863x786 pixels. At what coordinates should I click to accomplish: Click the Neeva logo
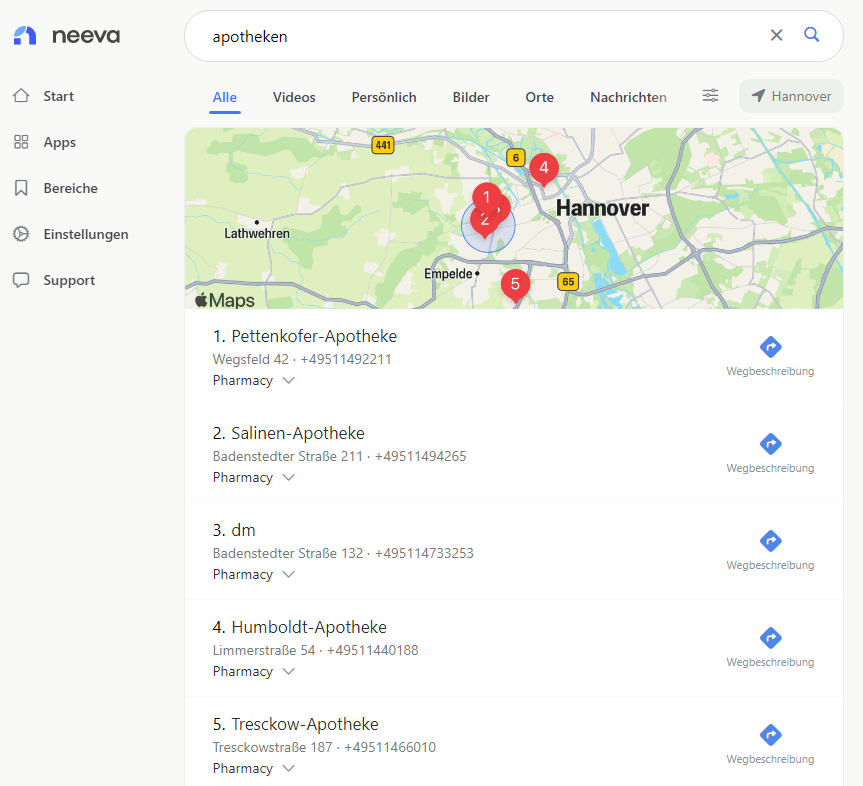pos(67,36)
